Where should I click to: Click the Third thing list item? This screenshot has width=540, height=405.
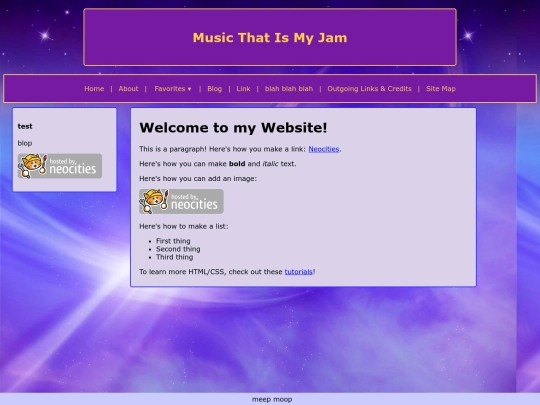click(175, 257)
